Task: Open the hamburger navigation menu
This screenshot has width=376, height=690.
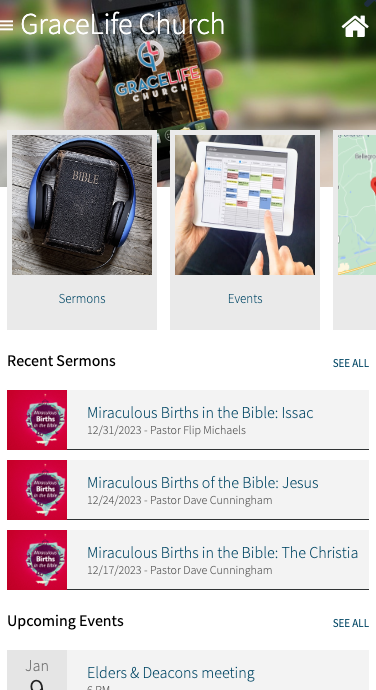Action: [6, 25]
